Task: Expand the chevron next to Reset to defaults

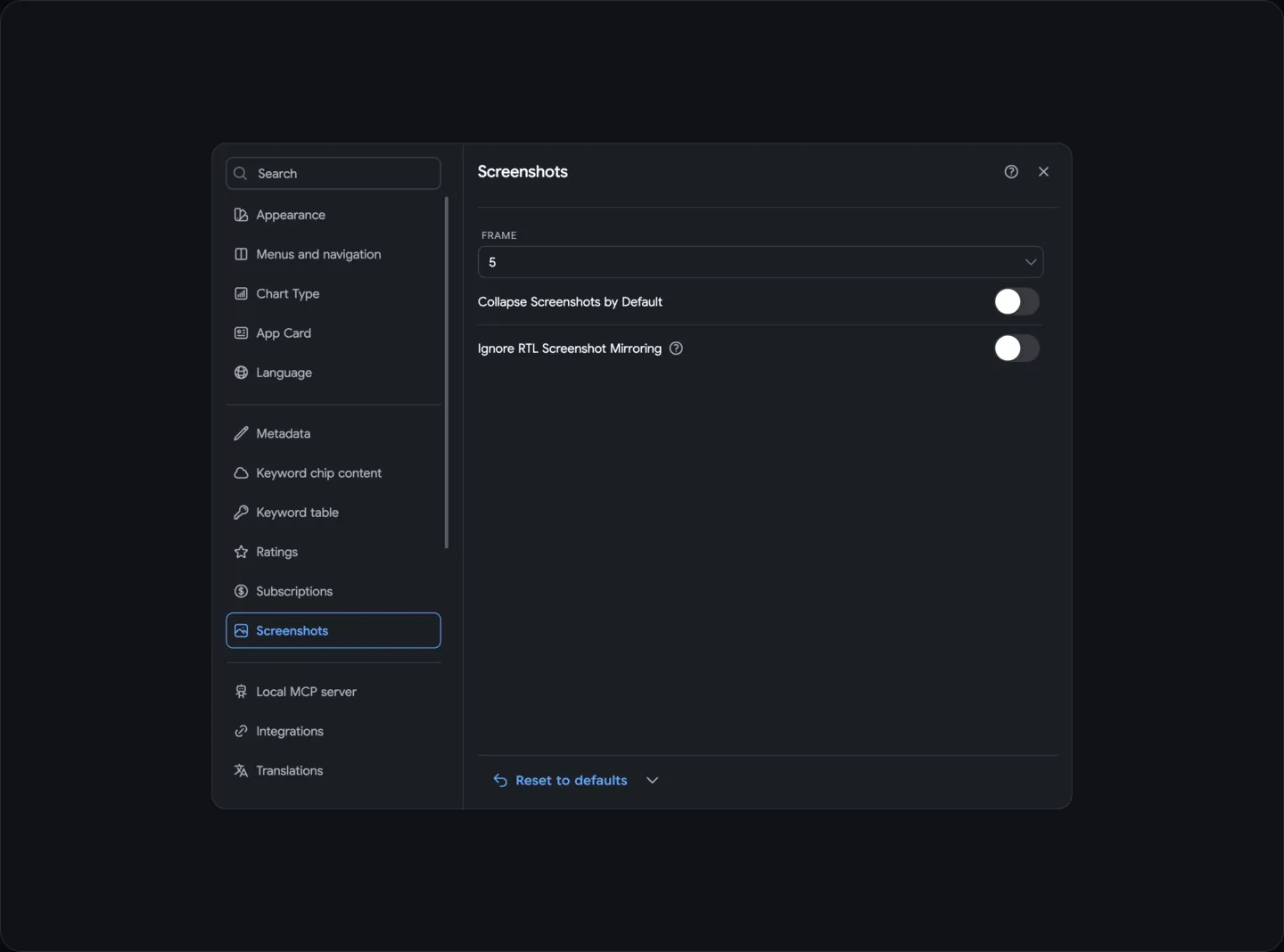Action: (653, 780)
